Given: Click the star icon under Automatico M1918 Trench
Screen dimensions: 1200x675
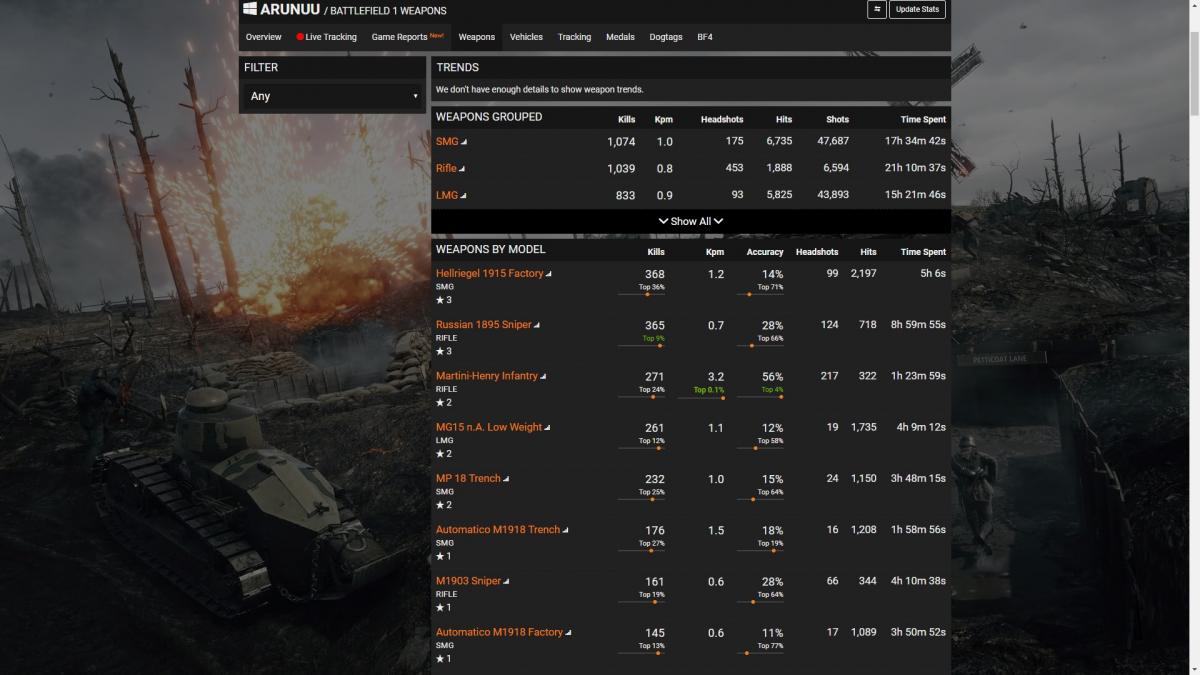Looking at the screenshot, I should tap(440, 556).
